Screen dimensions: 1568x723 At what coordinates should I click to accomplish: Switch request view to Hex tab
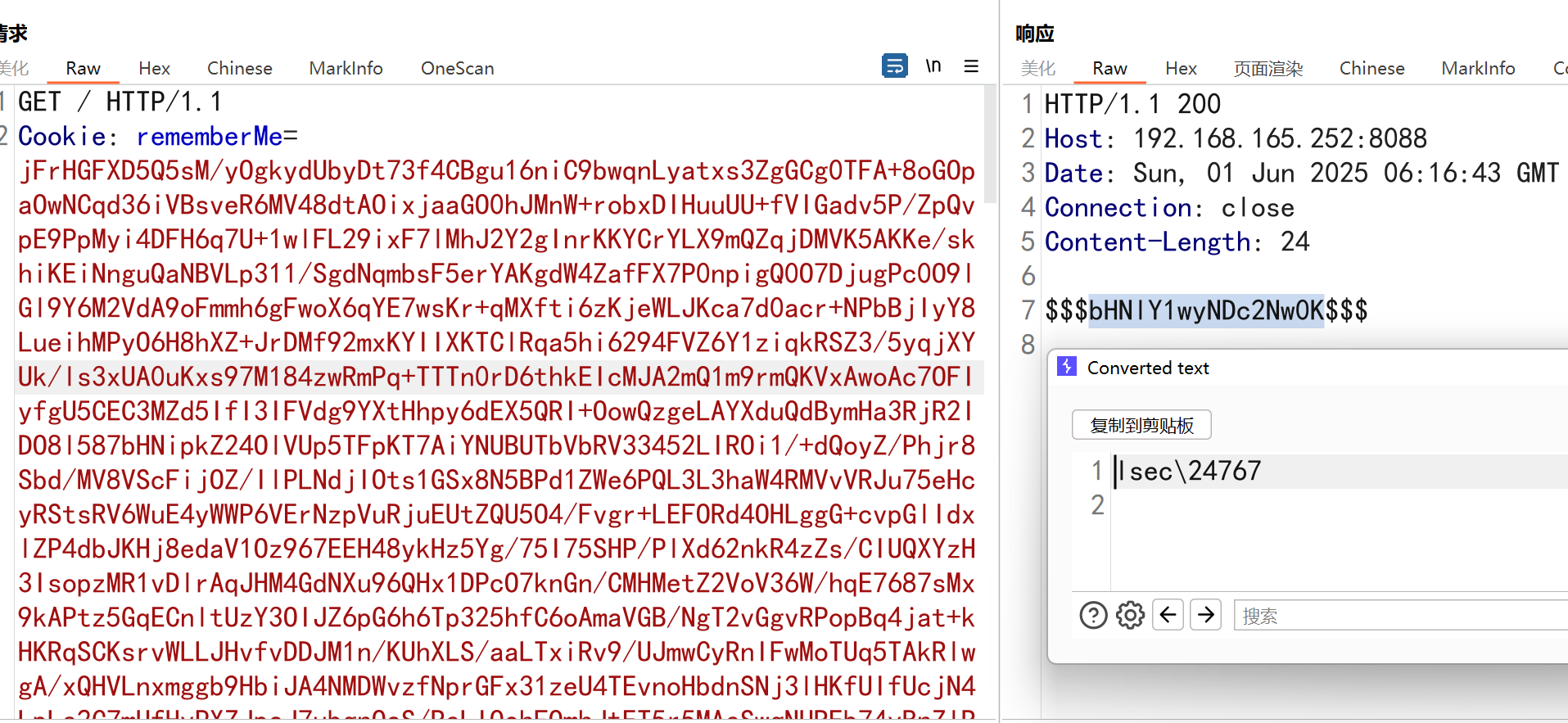pos(154,69)
